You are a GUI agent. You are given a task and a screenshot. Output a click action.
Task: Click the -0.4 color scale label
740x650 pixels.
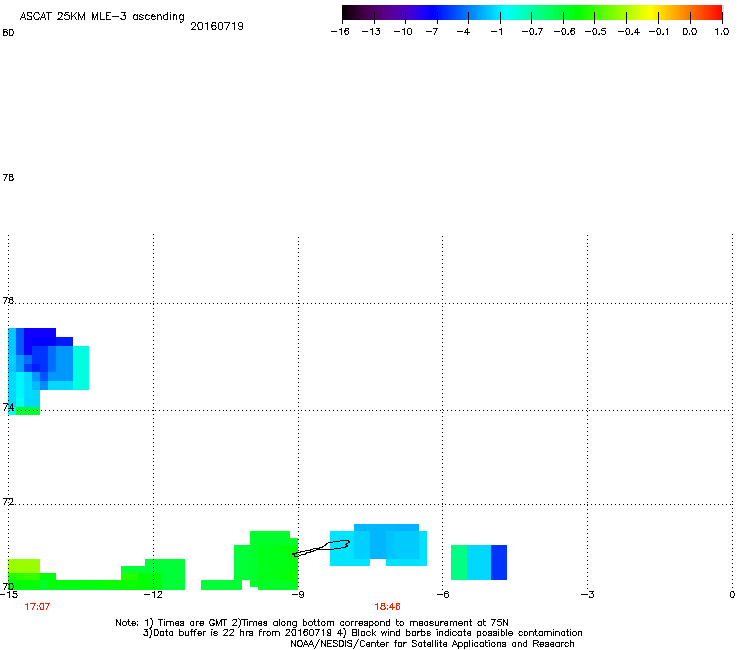[629, 32]
